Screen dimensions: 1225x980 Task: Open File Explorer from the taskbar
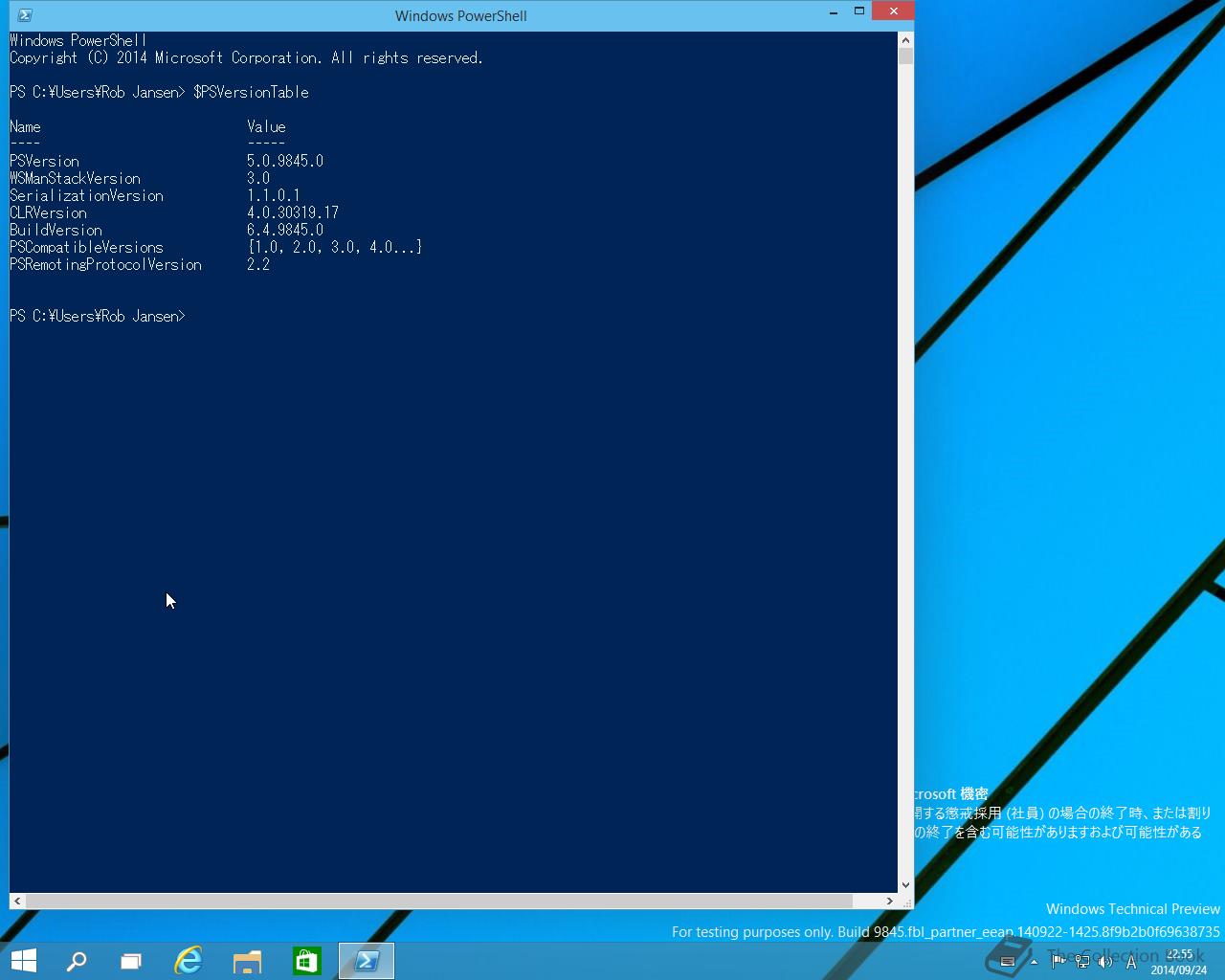click(x=247, y=962)
